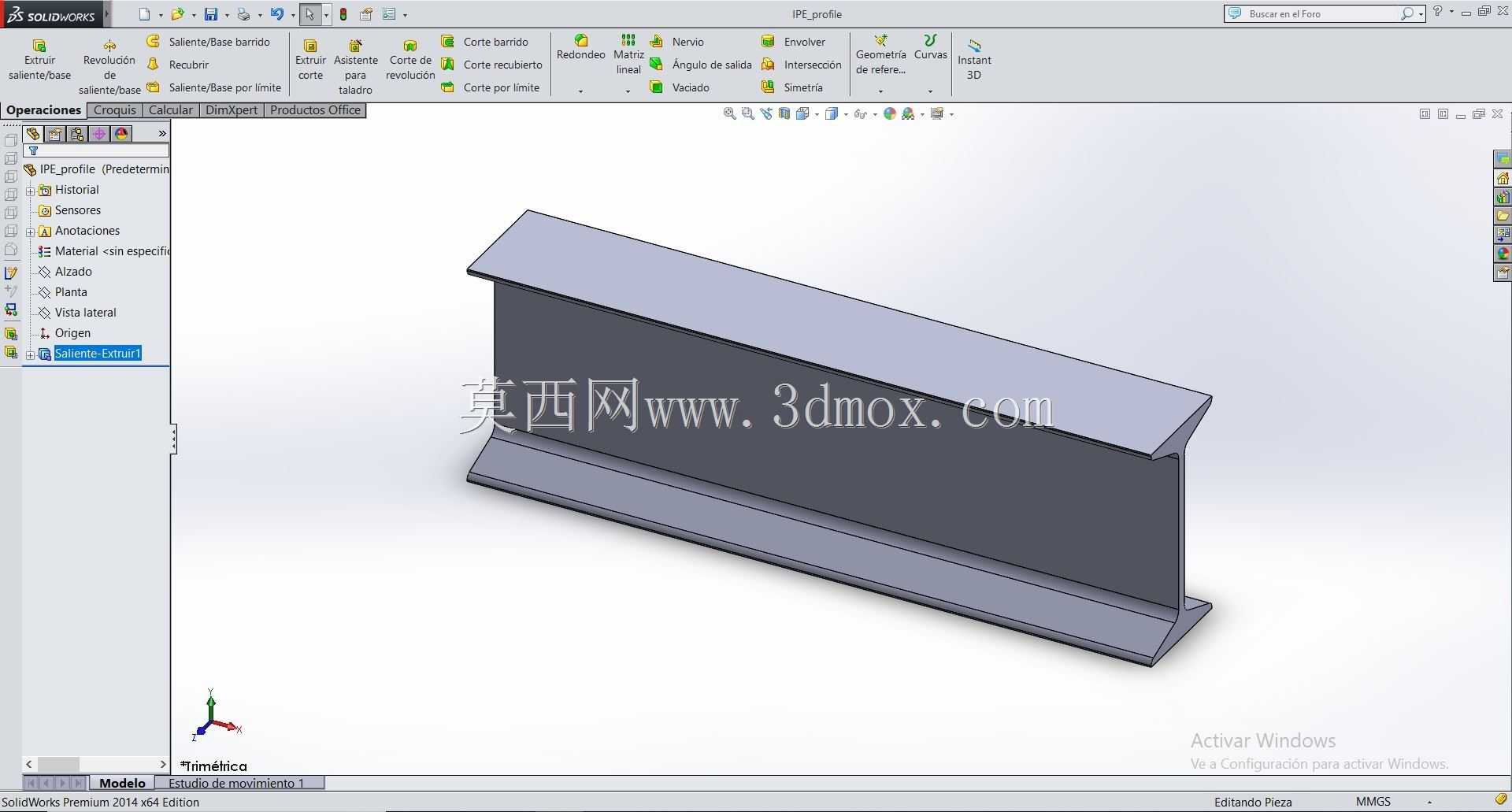Viewport: 1512px width, 812px height.
Task: Switch to the Calcular tab
Action: click(171, 110)
